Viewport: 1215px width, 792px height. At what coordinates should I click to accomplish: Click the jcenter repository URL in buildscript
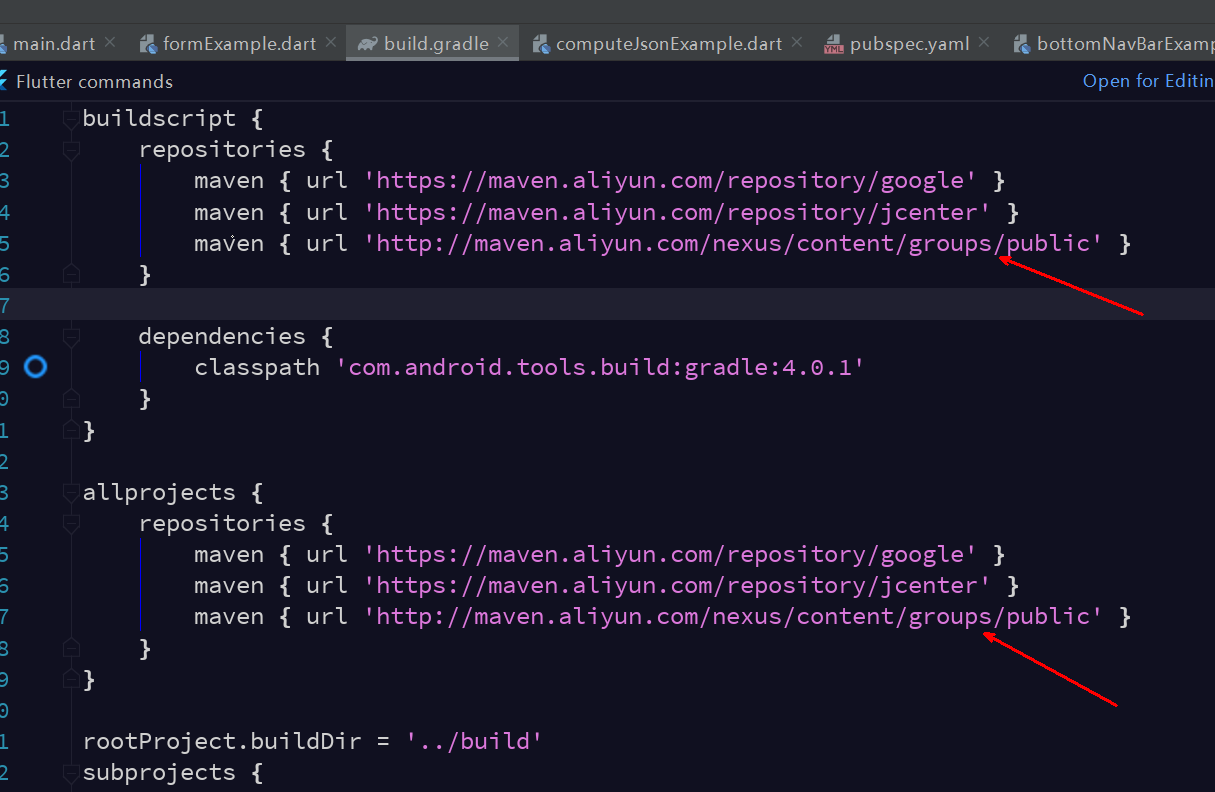(677, 212)
